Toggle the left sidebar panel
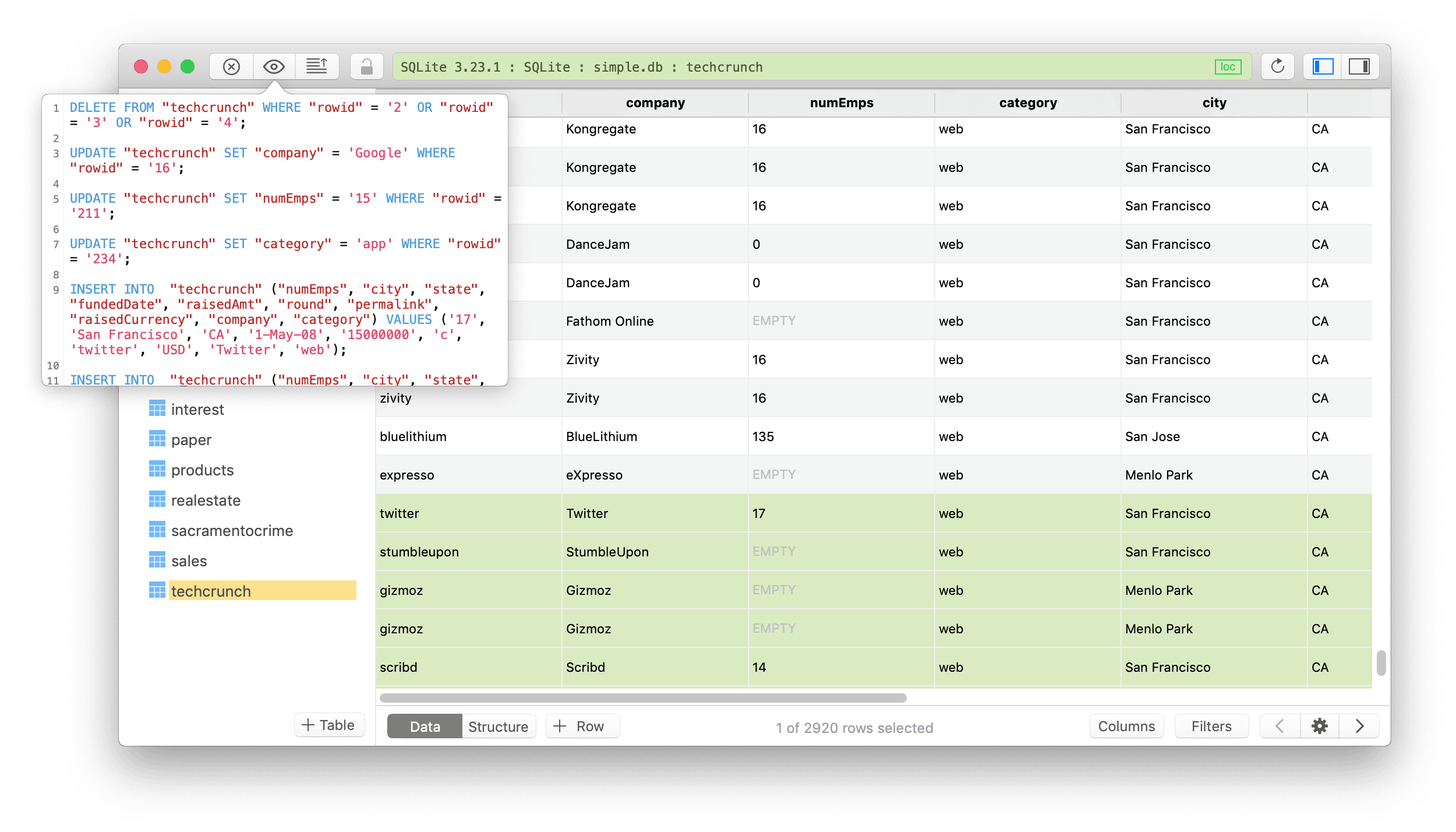Screen dimensions: 1456x832 point(1322,67)
